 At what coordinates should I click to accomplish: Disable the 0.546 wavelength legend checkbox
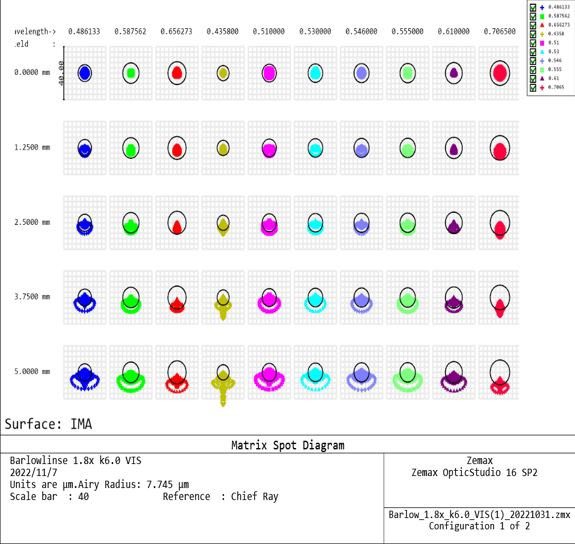pyautogui.click(x=533, y=61)
